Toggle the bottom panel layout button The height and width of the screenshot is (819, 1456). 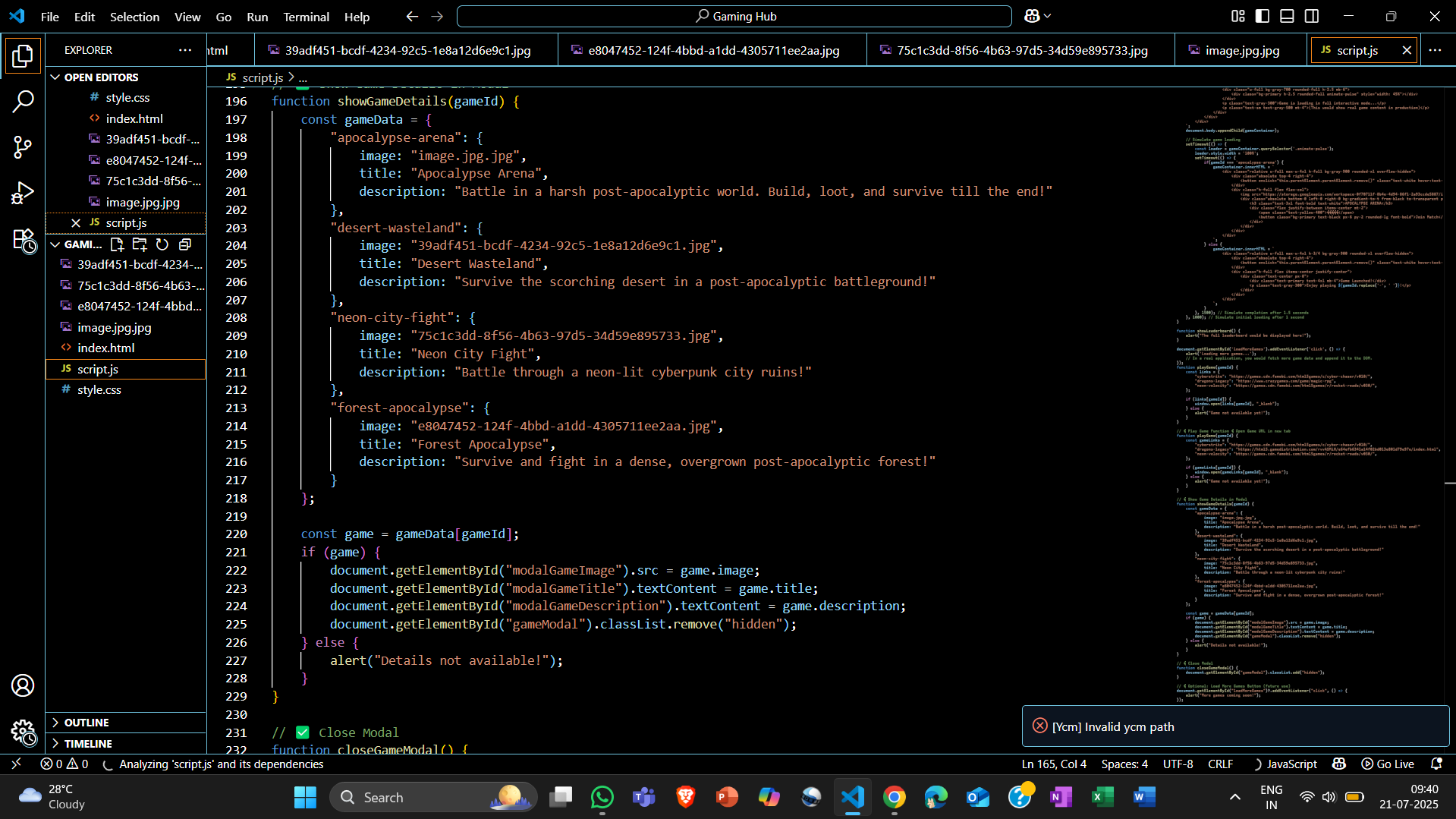[1287, 16]
